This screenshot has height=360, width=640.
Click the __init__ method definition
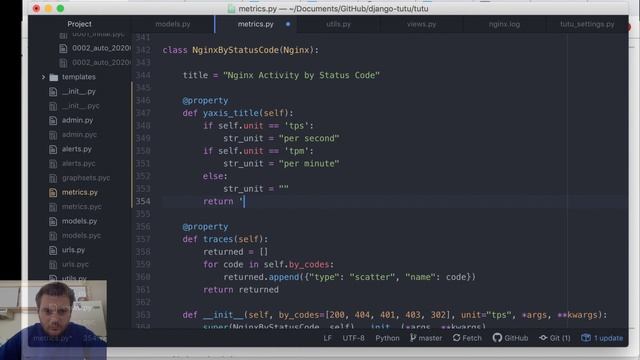[223, 315]
